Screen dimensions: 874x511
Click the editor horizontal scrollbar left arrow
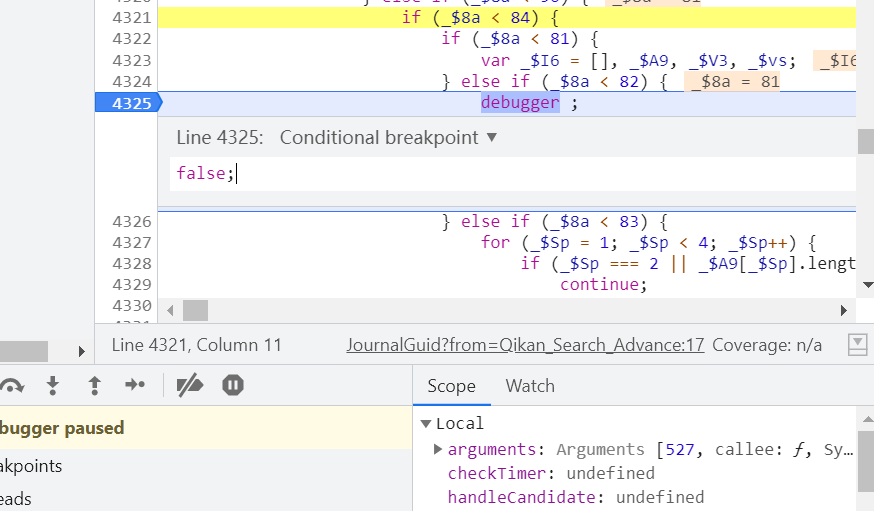pos(170,310)
